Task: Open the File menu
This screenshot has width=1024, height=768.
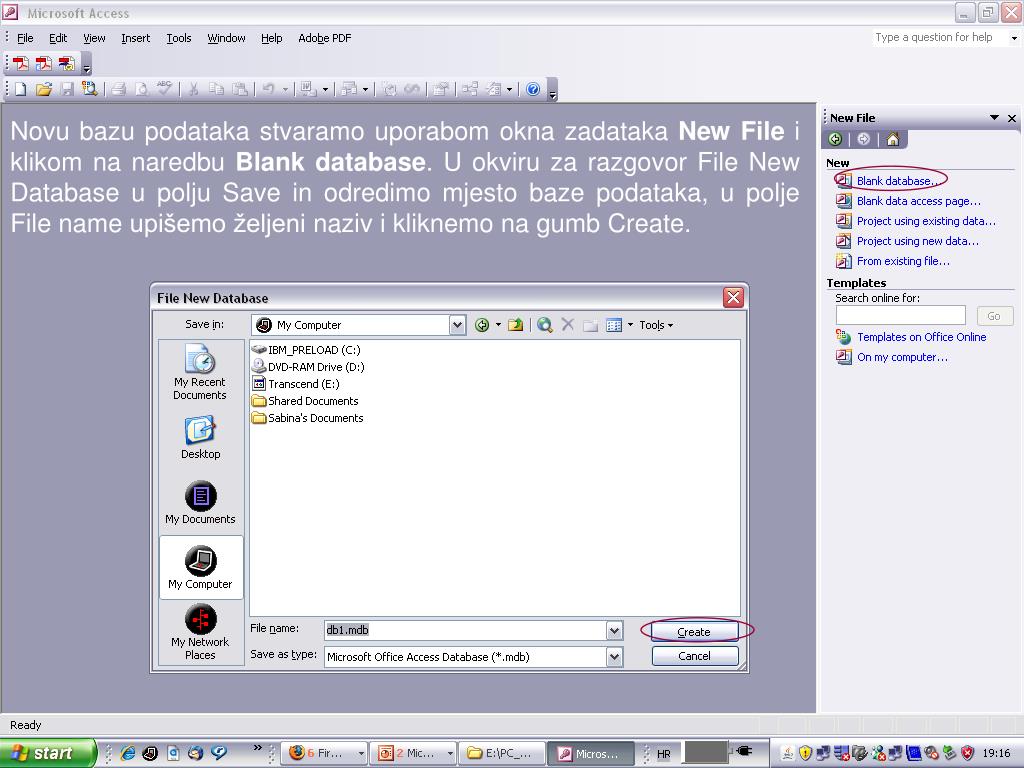Action: coord(25,38)
